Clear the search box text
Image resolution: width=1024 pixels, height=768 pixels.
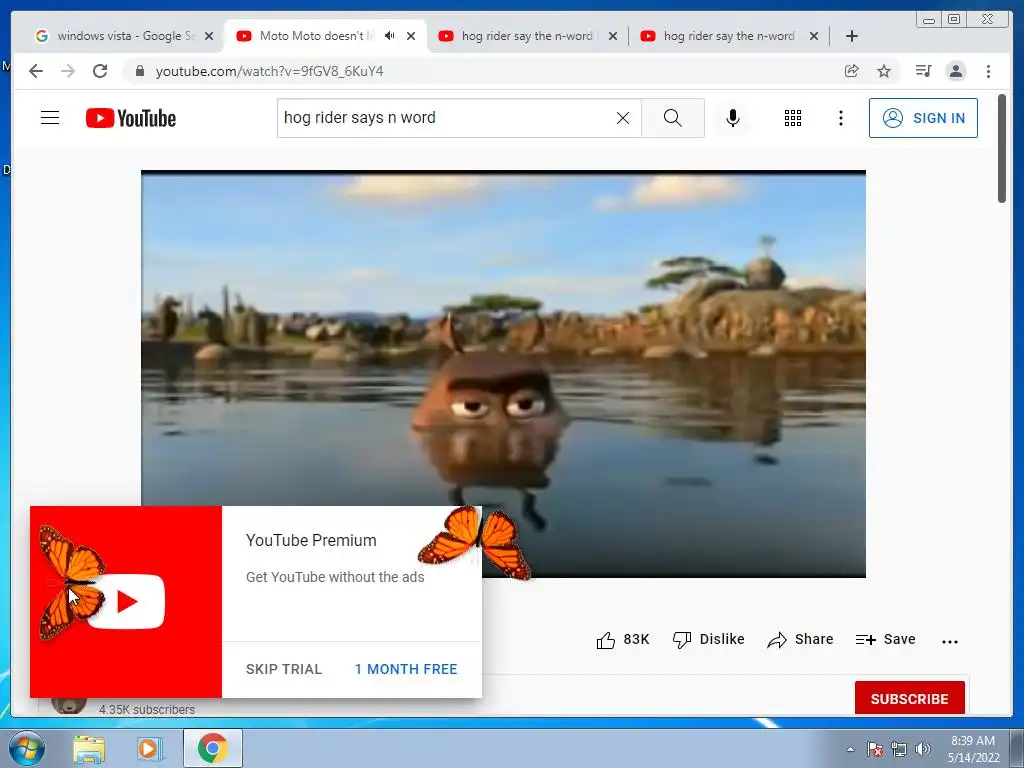tap(623, 118)
